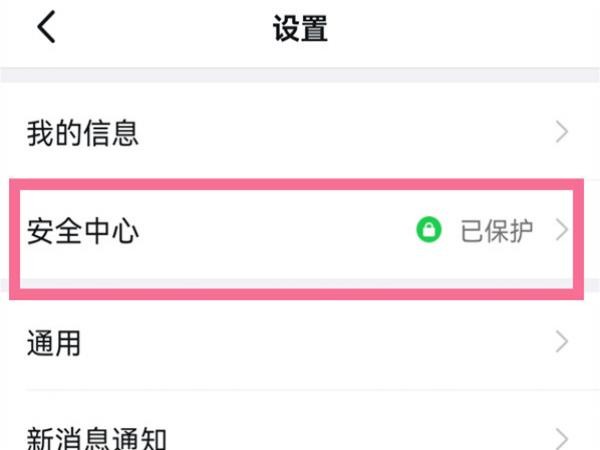Click the chevron arrow beside 新消息通知
The image size is (600, 450).
pos(561,440)
